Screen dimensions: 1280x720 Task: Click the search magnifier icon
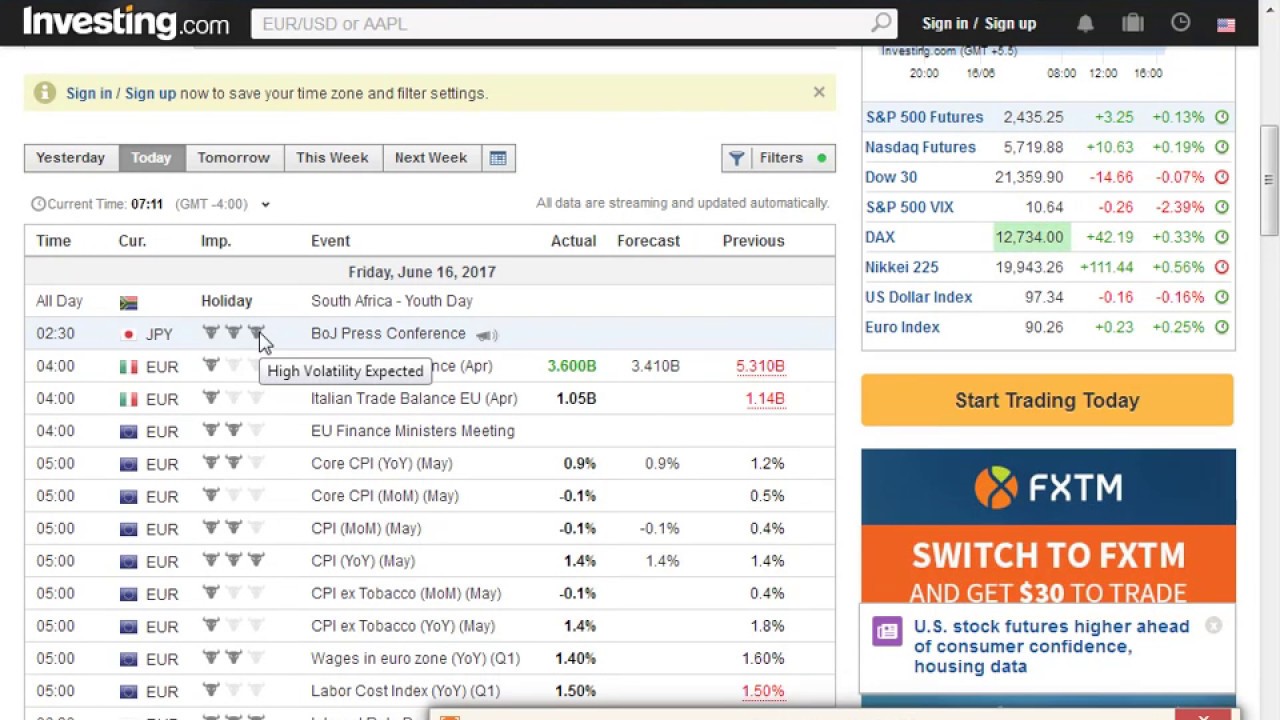click(x=881, y=22)
